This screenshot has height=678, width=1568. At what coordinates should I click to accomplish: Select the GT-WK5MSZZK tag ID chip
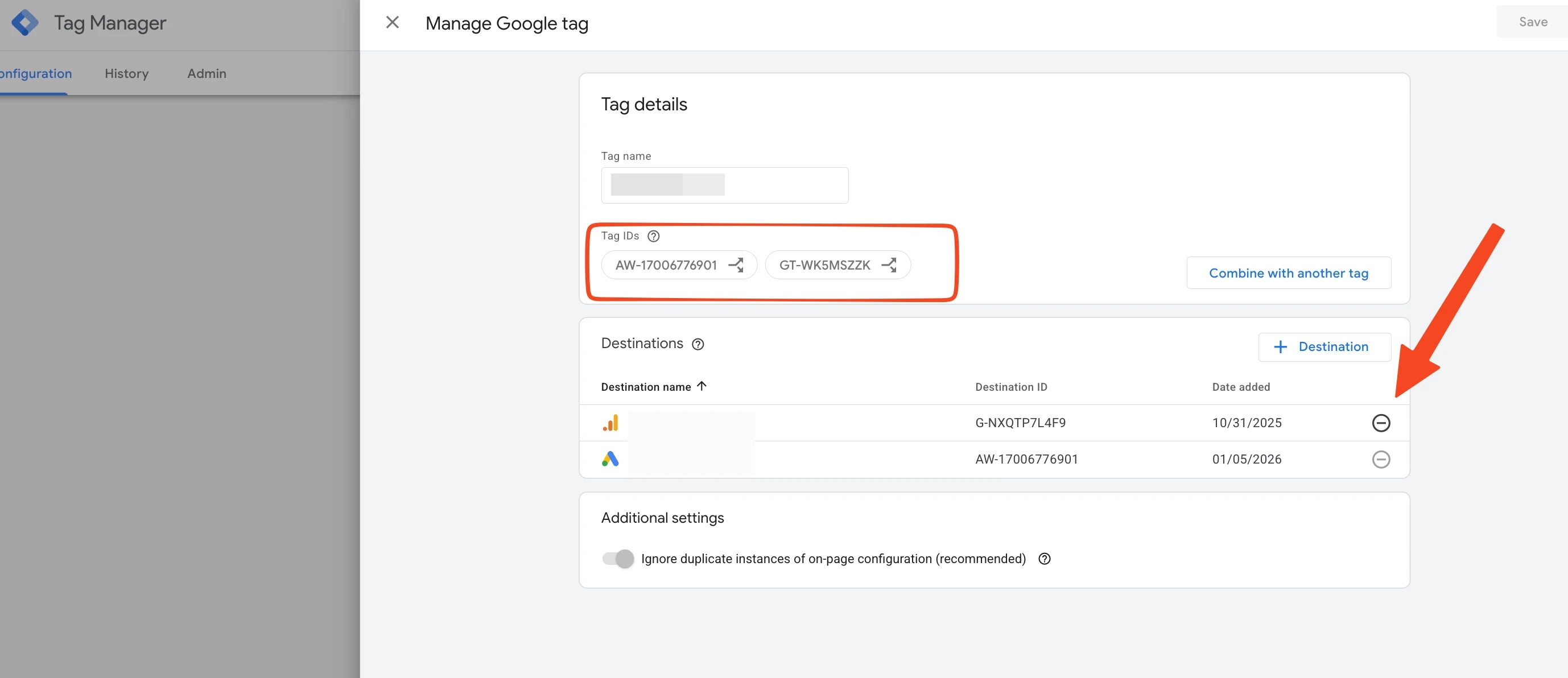[x=837, y=264]
